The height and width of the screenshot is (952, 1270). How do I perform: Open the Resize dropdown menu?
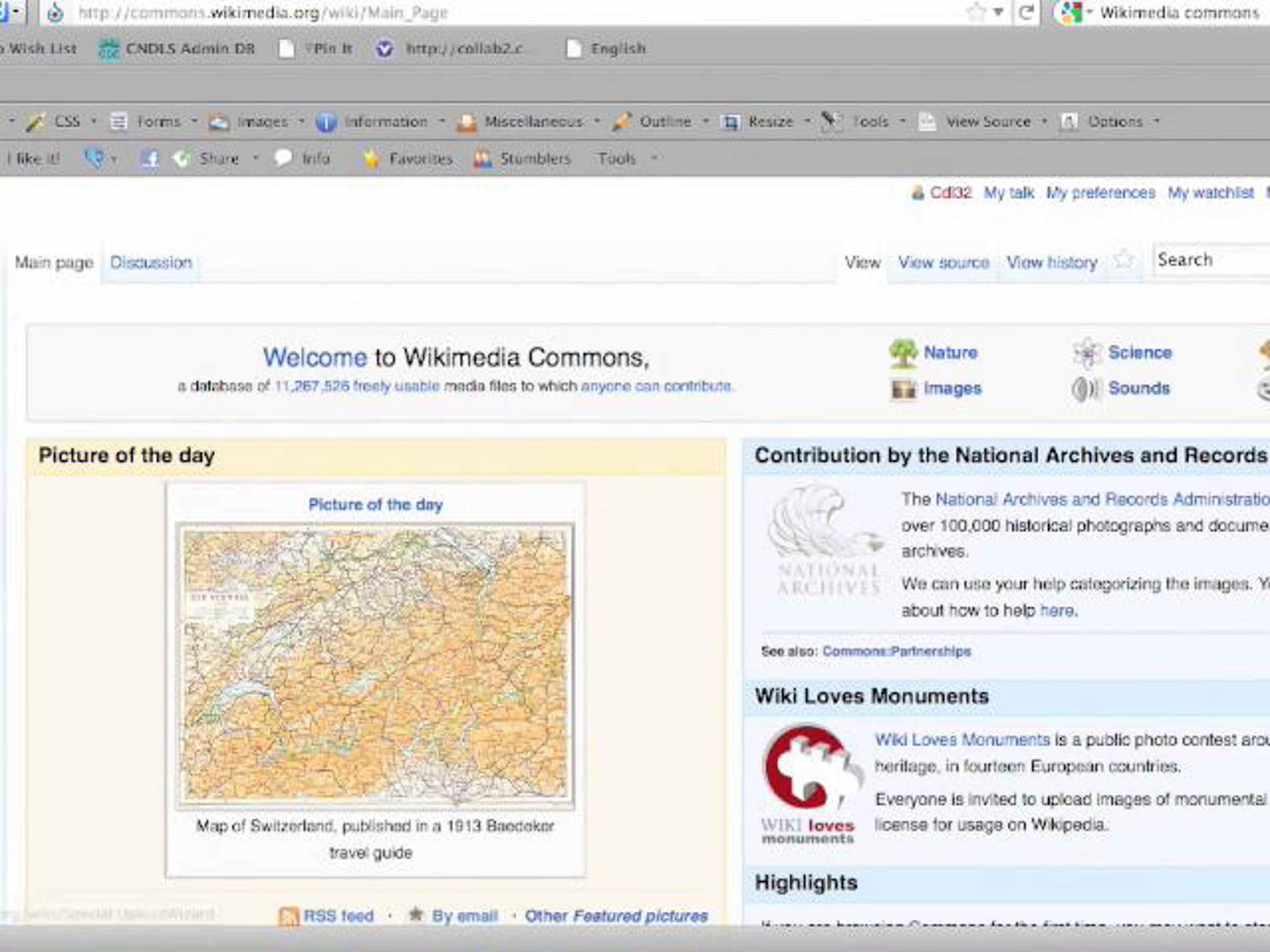click(806, 122)
